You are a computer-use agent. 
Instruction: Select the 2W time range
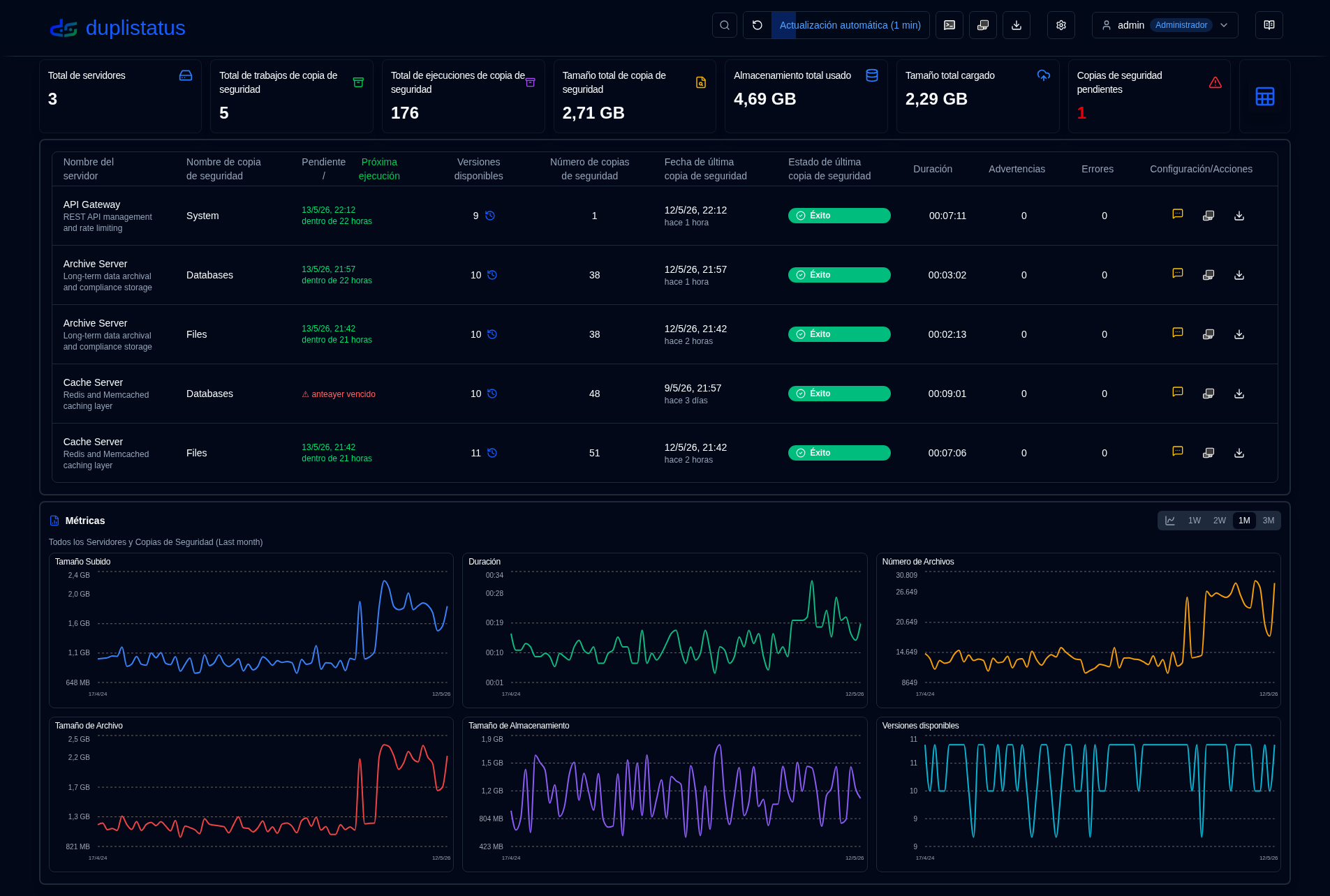[x=1220, y=521]
